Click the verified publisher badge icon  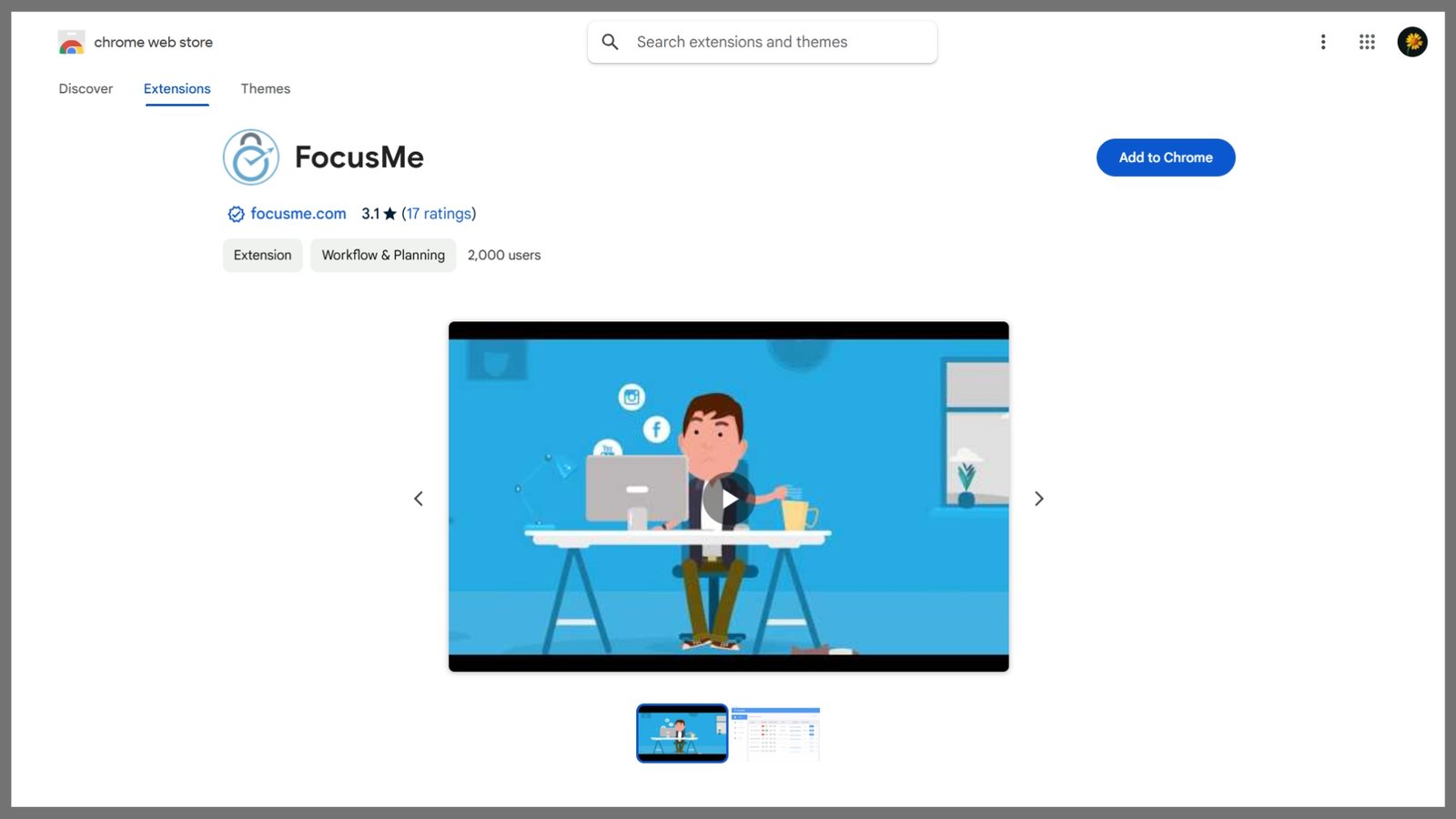(236, 214)
